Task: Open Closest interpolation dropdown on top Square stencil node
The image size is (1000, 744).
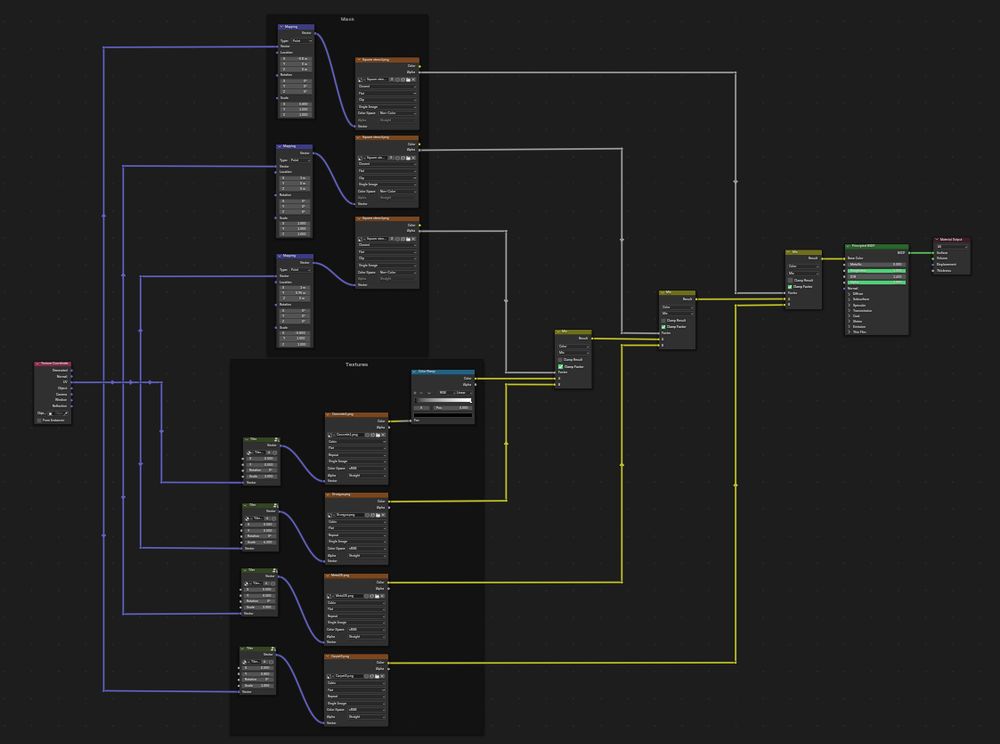Action: (x=387, y=86)
